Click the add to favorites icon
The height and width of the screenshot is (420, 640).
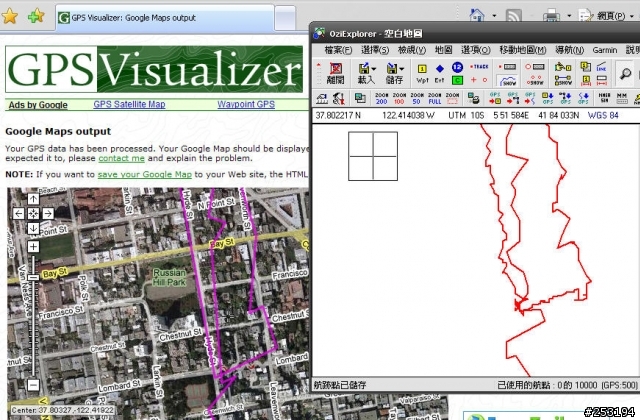[36, 16]
